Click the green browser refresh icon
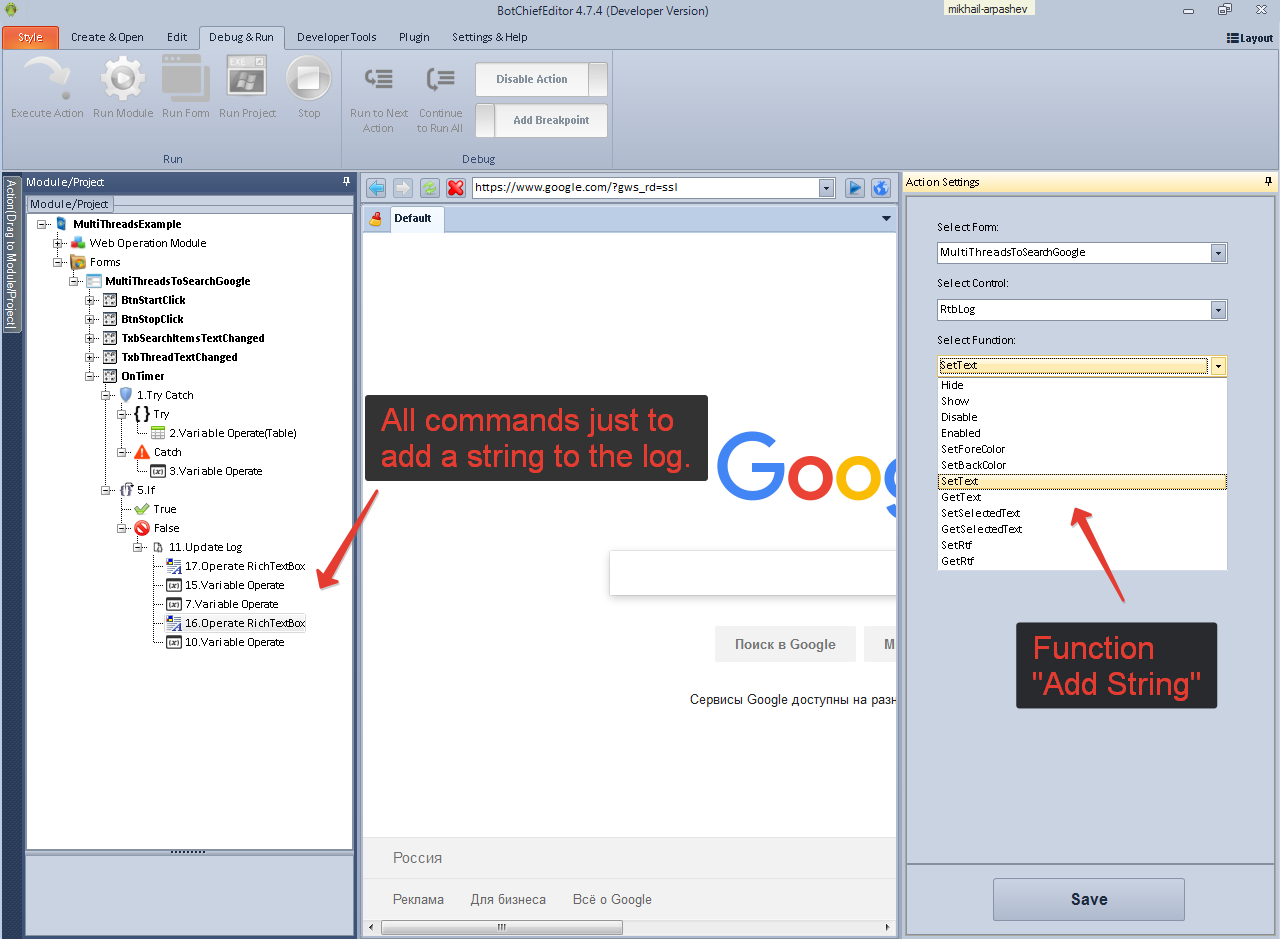This screenshot has height=939, width=1280. click(429, 188)
